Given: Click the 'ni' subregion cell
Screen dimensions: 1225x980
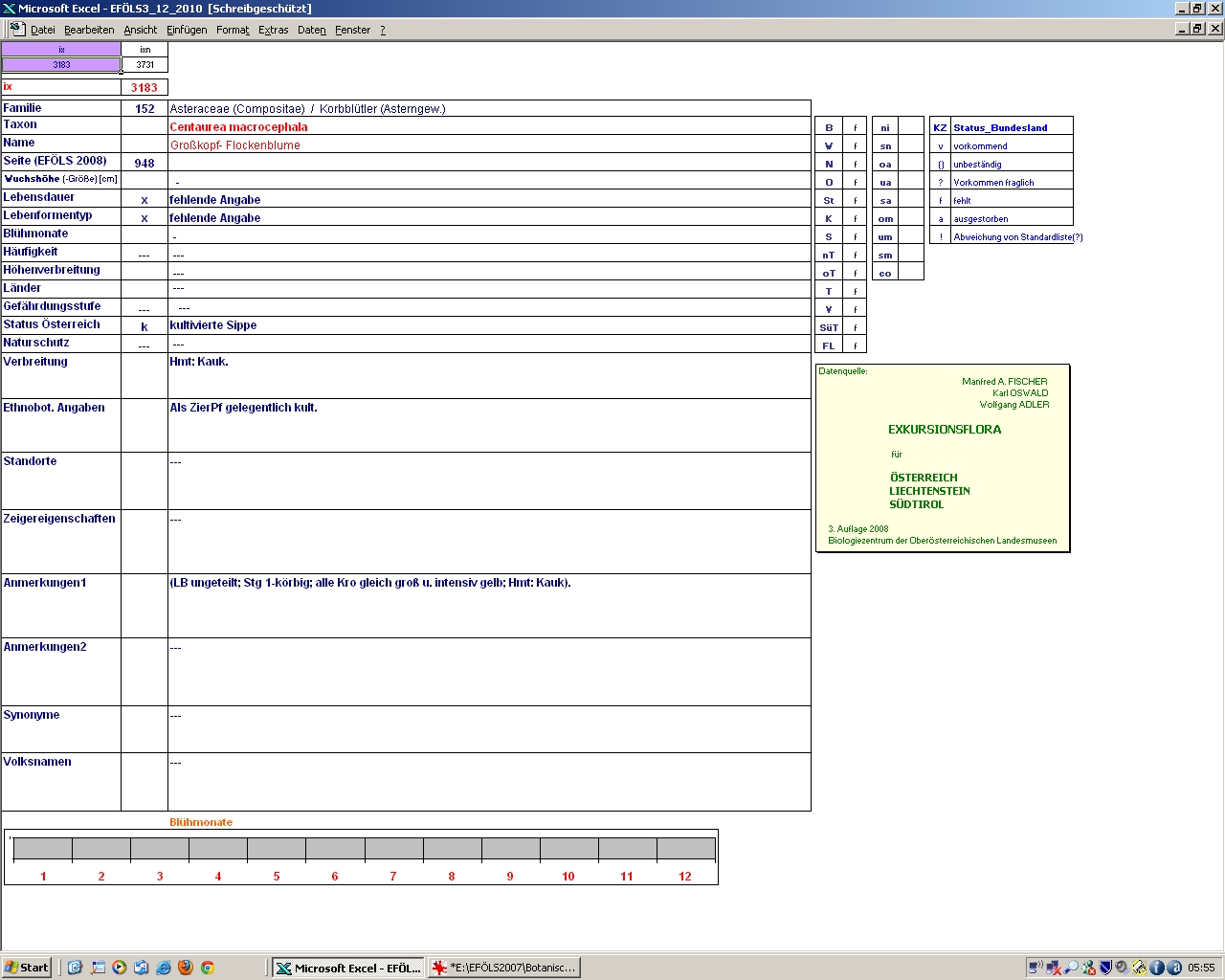Looking at the screenshot, I should [885, 127].
